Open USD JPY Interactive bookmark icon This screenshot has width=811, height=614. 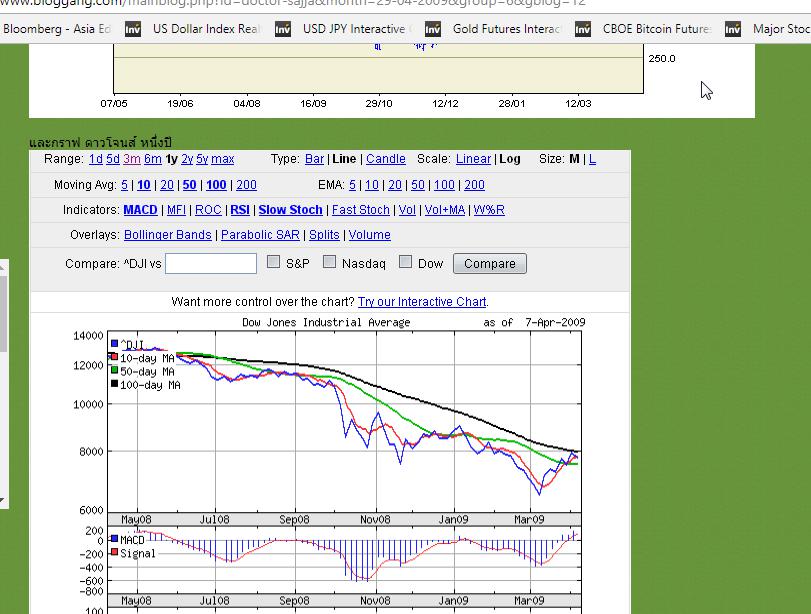coord(282,29)
